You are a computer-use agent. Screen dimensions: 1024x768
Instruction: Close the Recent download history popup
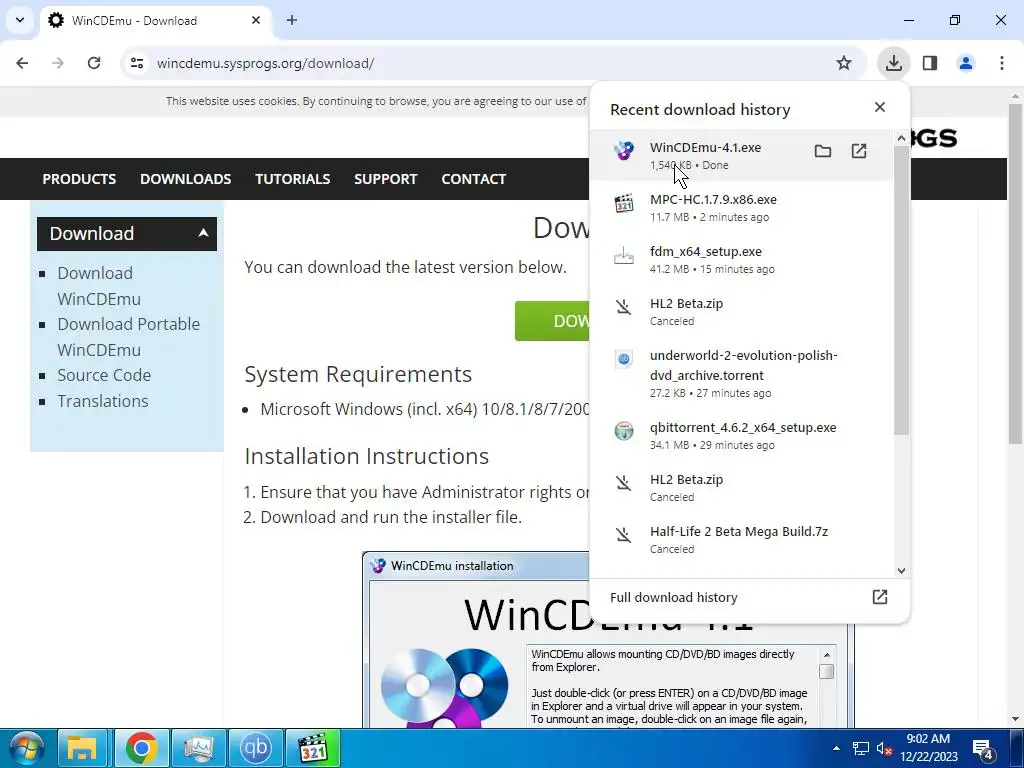[880, 107]
